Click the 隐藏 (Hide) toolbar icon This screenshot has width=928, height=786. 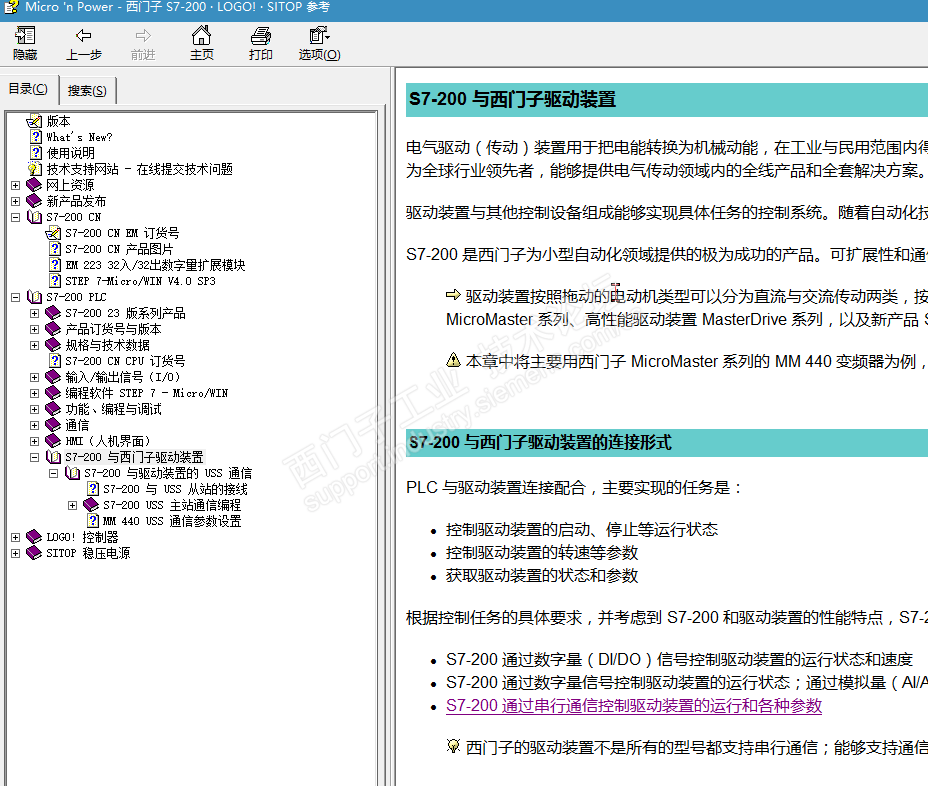coord(25,36)
